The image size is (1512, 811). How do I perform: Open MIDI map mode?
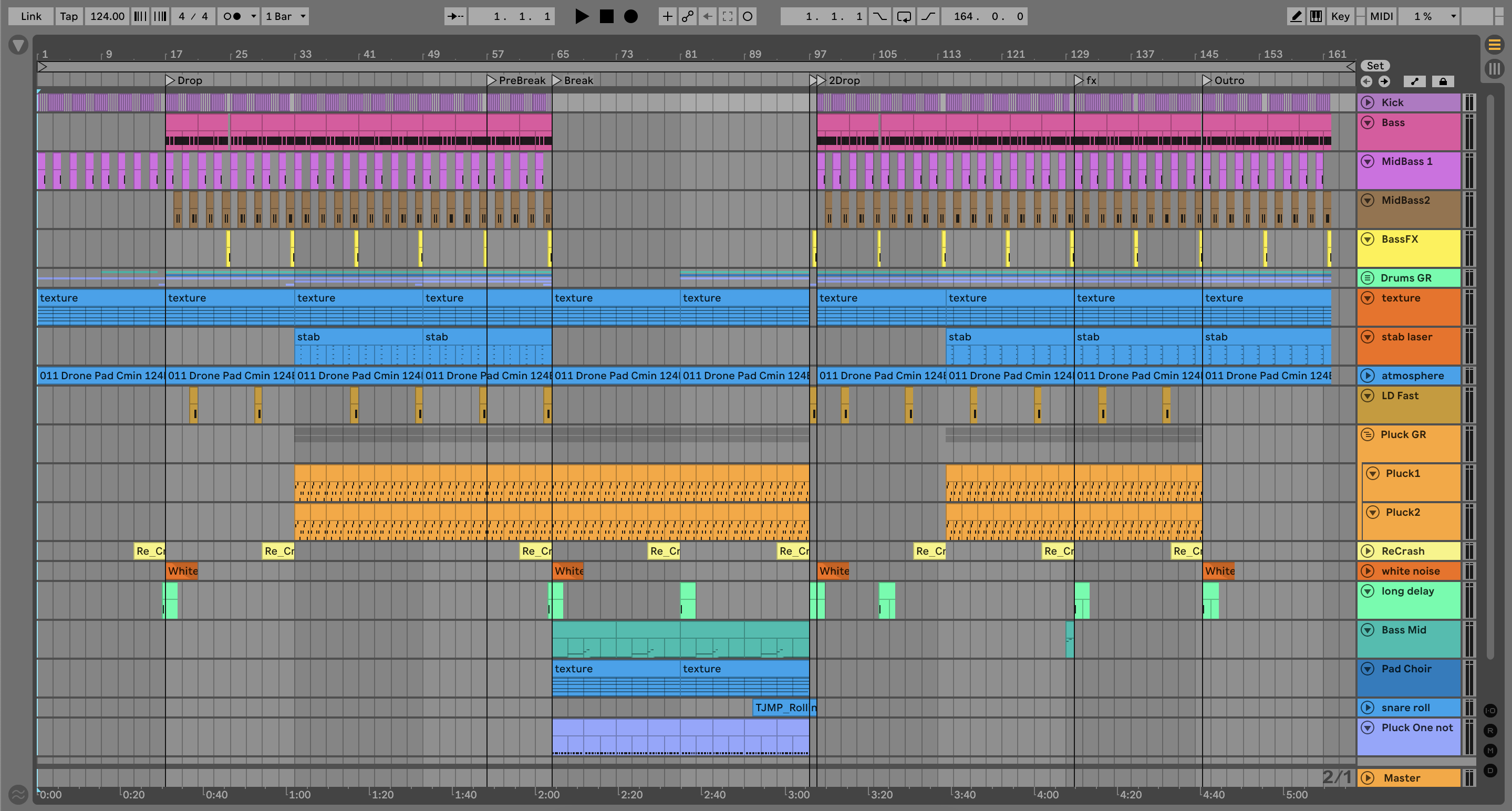click(x=1381, y=16)
